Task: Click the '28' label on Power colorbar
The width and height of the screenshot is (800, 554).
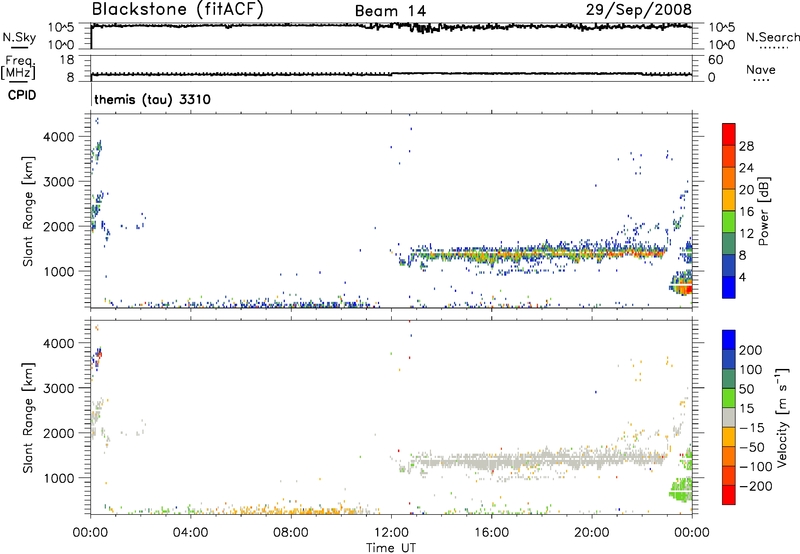Action: tap(746, 146)
